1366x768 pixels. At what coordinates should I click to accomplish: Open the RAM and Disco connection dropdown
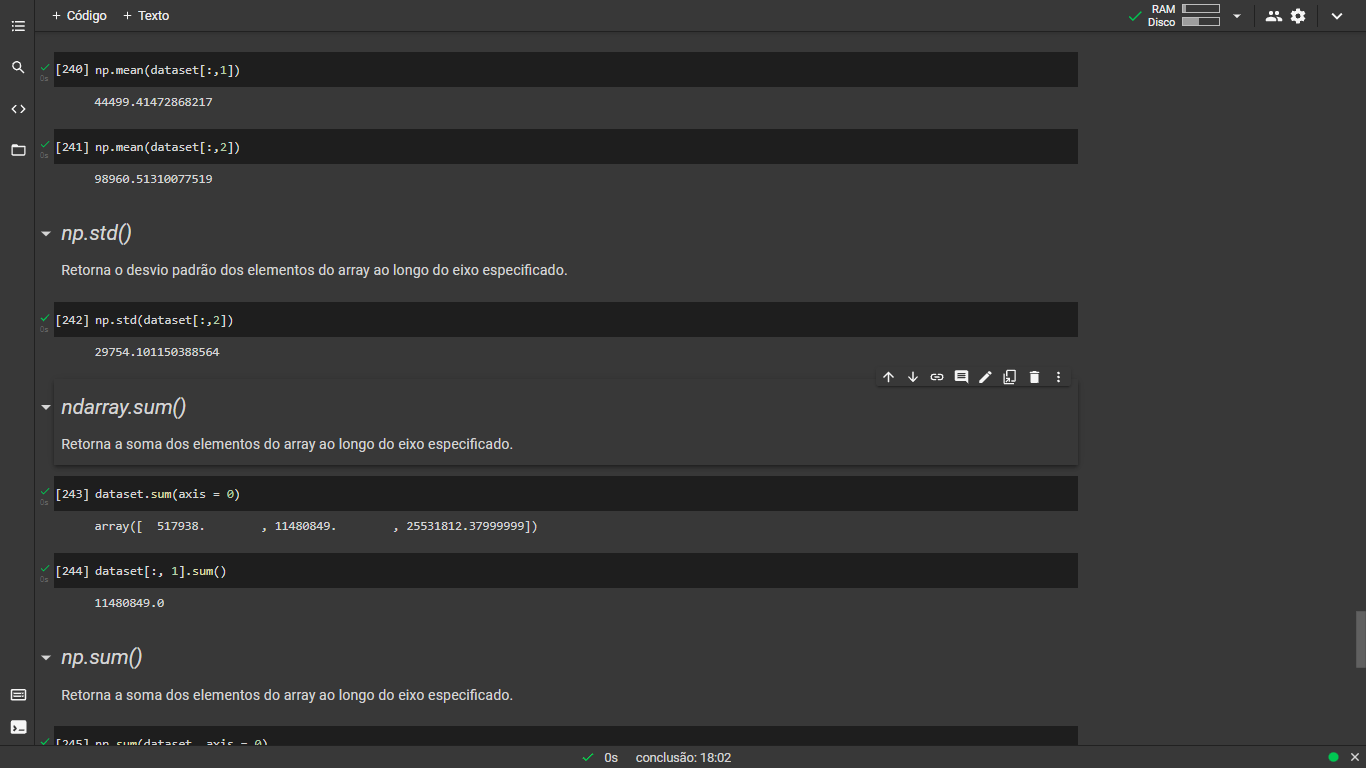click(x=1237, y=16)
